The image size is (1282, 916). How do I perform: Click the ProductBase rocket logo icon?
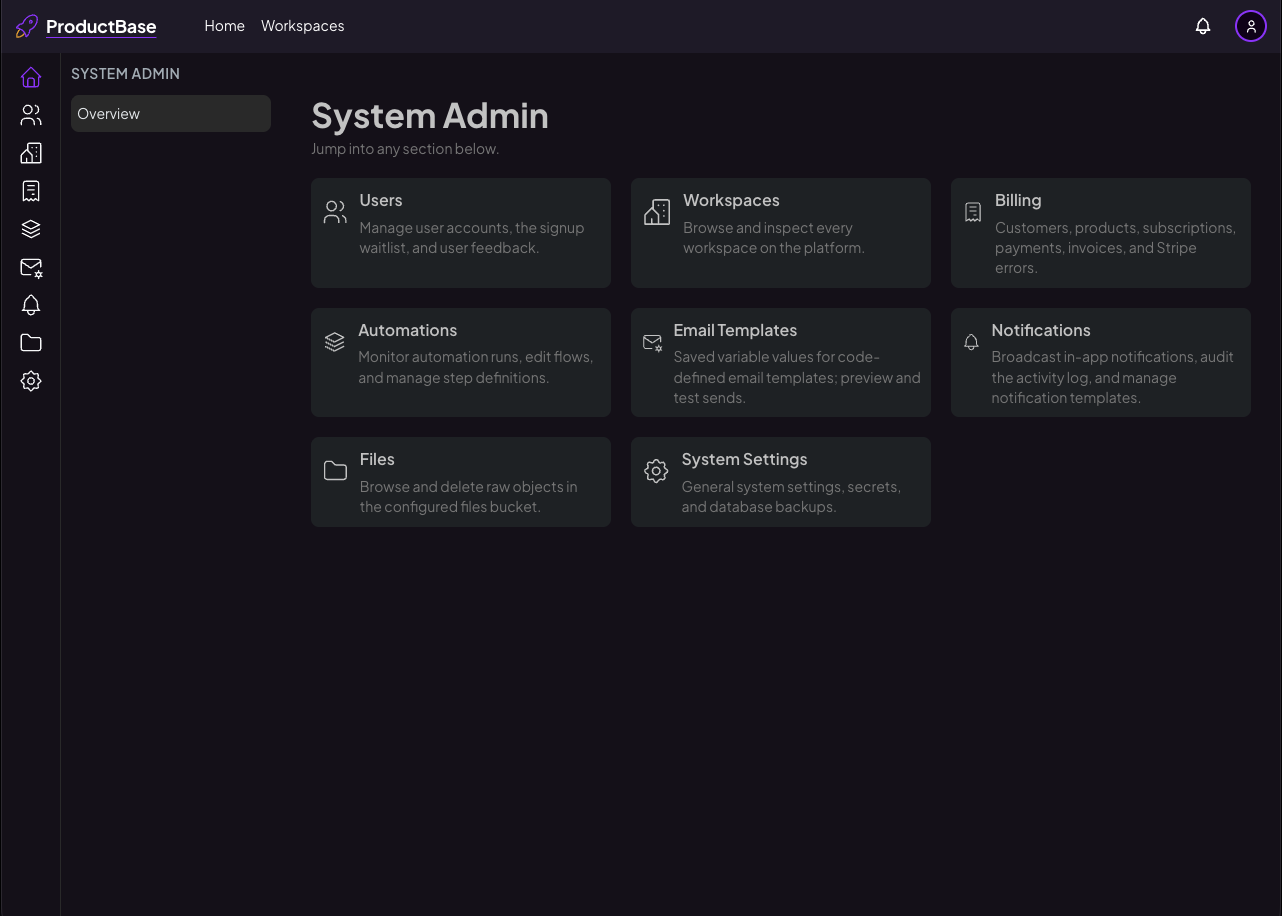coord(27,26)
